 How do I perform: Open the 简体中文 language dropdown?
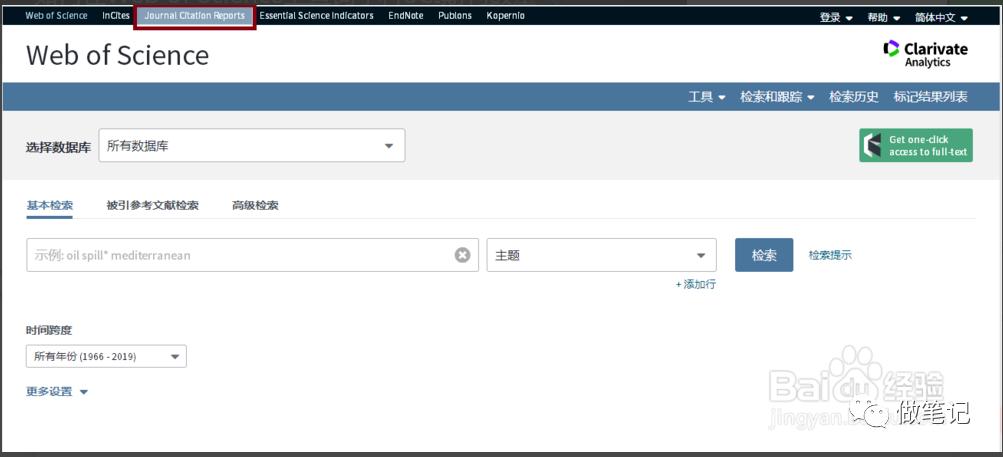(941, 18)
